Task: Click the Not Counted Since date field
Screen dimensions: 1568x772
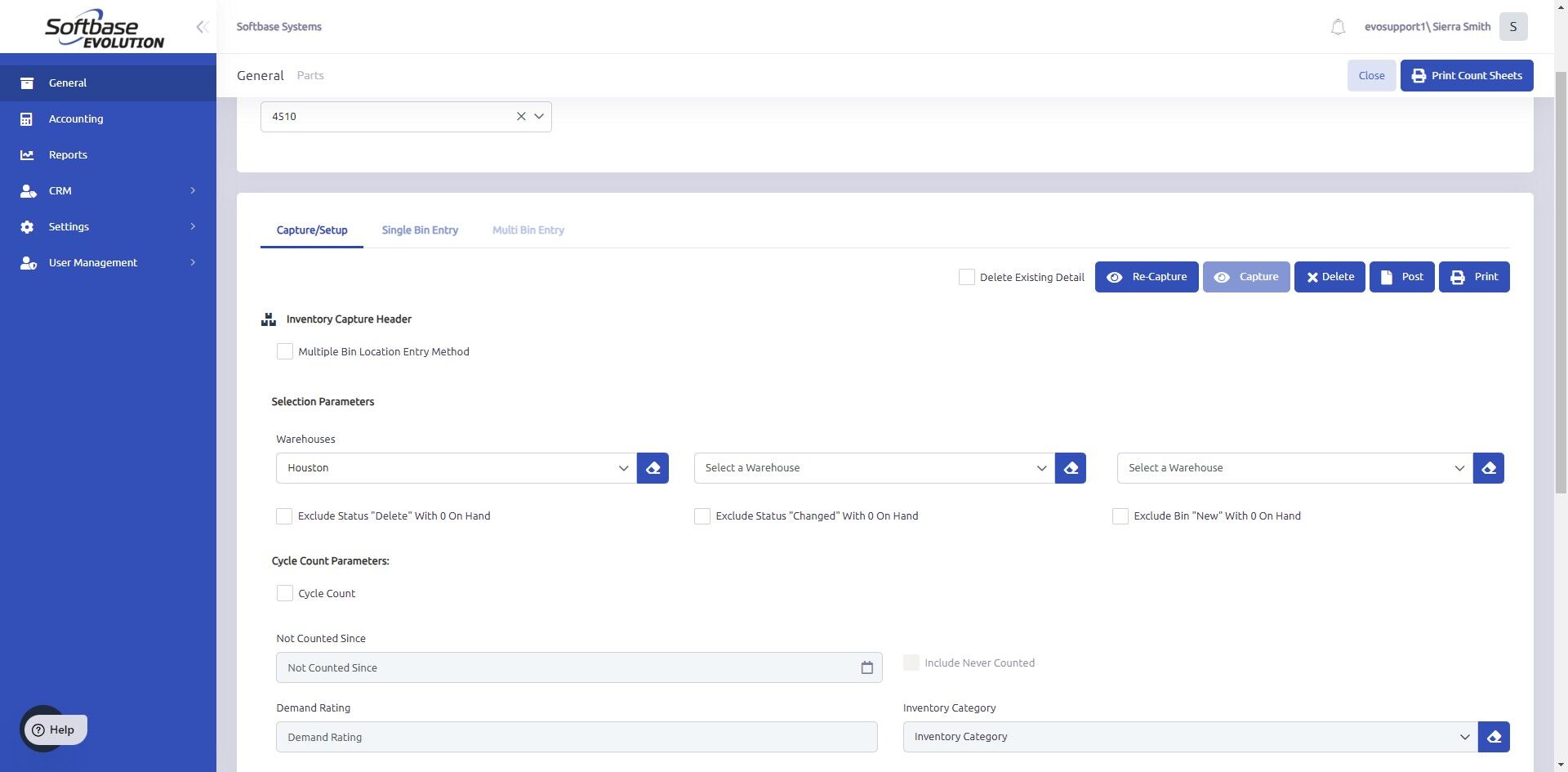Action: (579, 668)
